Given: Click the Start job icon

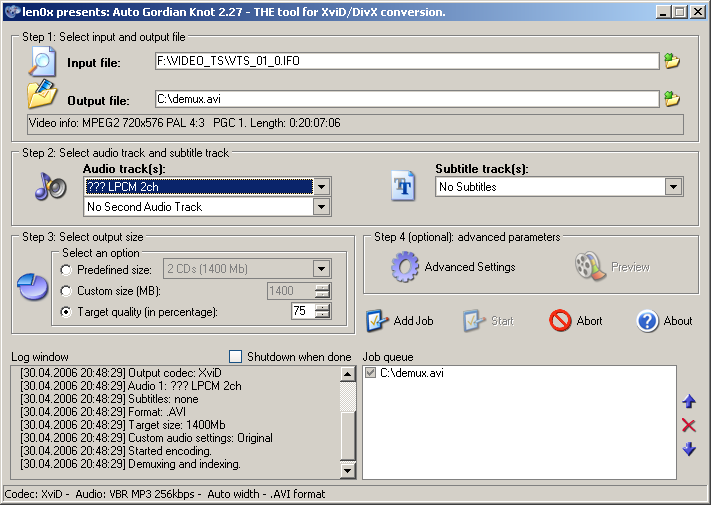Looking at the screenshot, I should tap(474, 320).
